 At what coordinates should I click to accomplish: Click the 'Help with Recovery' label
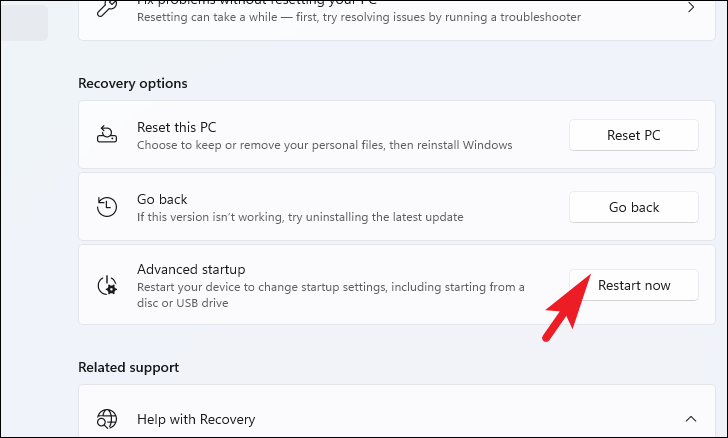[196, 419]
